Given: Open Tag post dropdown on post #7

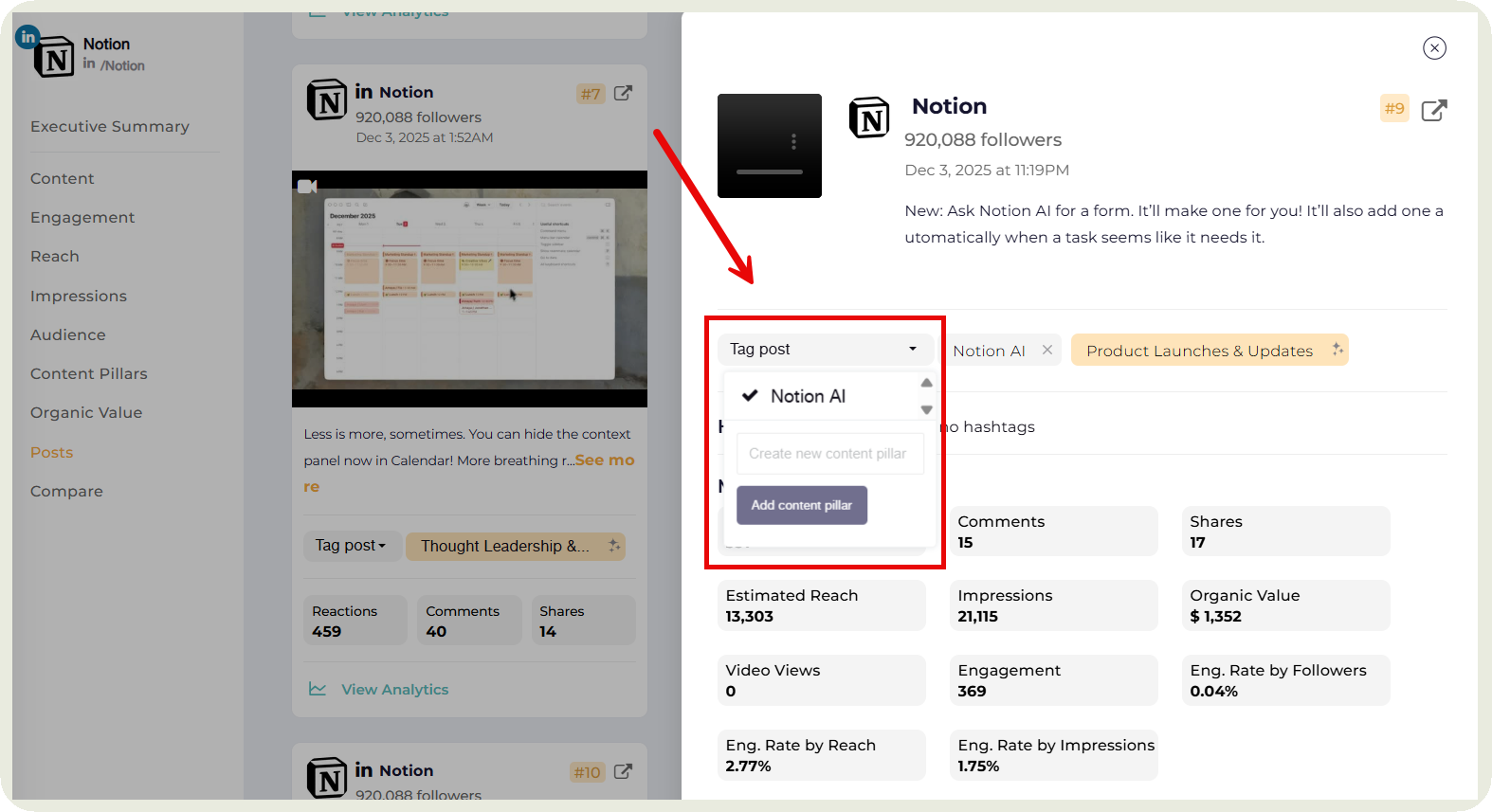Looking at the screenshot, I should (351, 546).
